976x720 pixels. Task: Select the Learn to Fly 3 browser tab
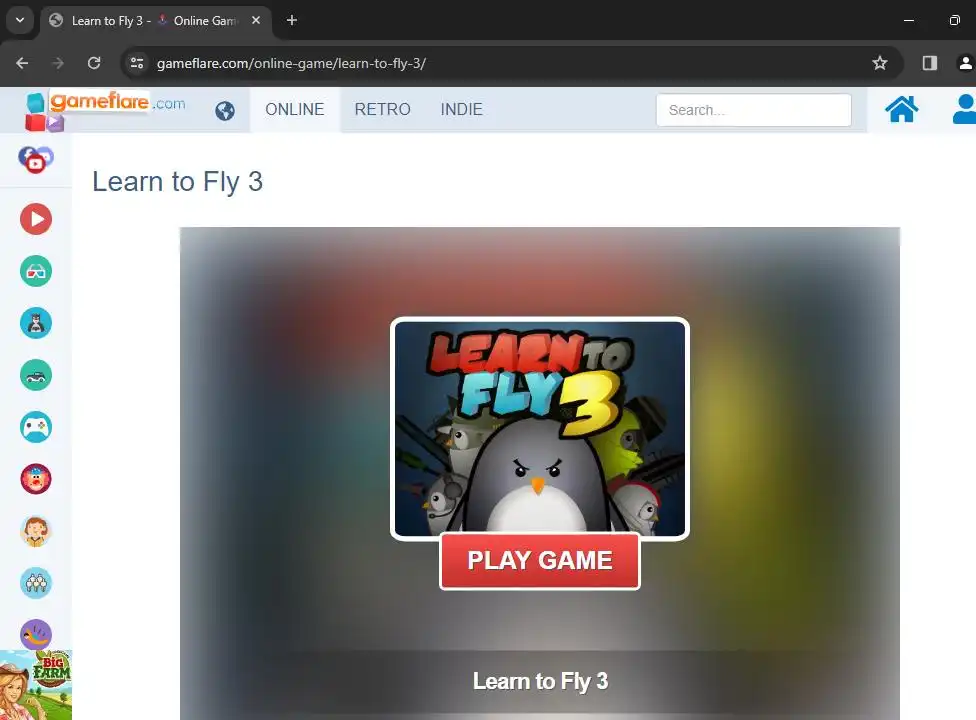point(156,21)
